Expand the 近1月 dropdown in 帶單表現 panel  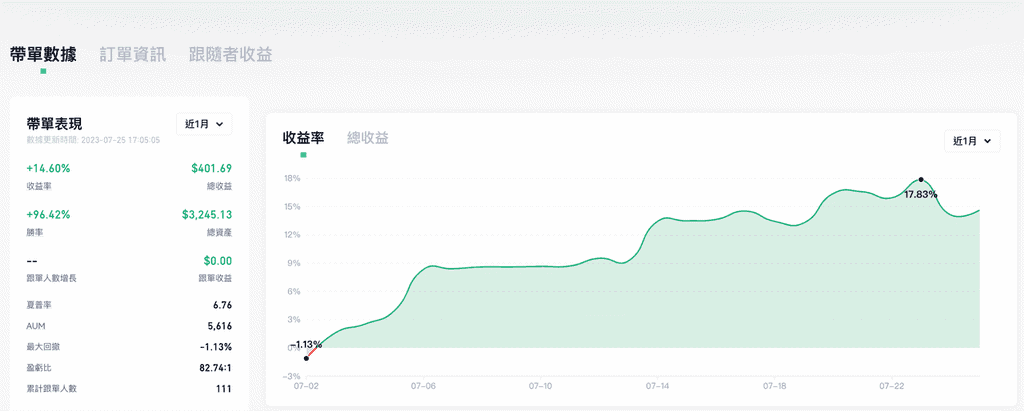204,124
